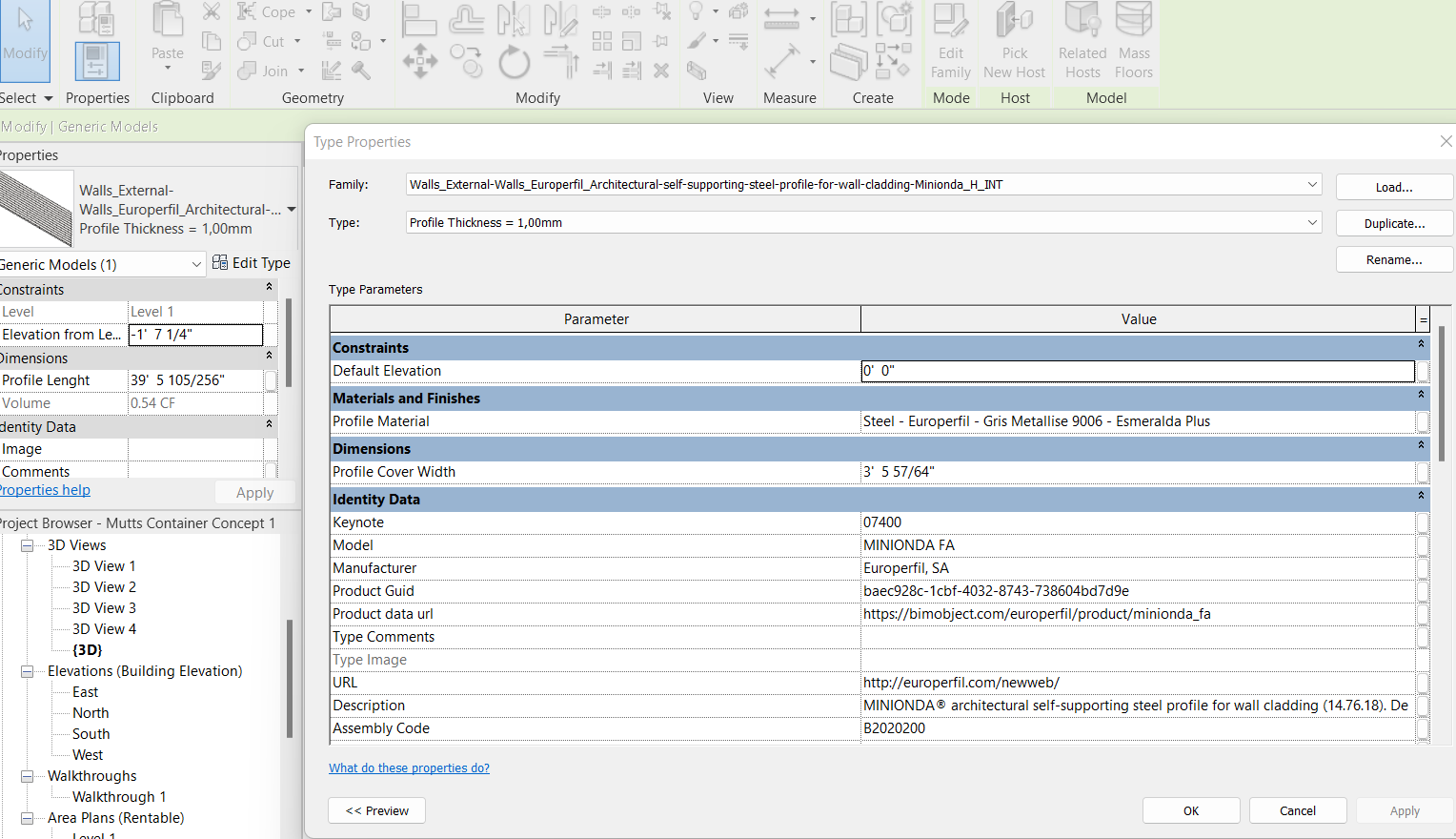Click the Duplicate... button
Screen dimensions: 1456x839
point(1394,224)
